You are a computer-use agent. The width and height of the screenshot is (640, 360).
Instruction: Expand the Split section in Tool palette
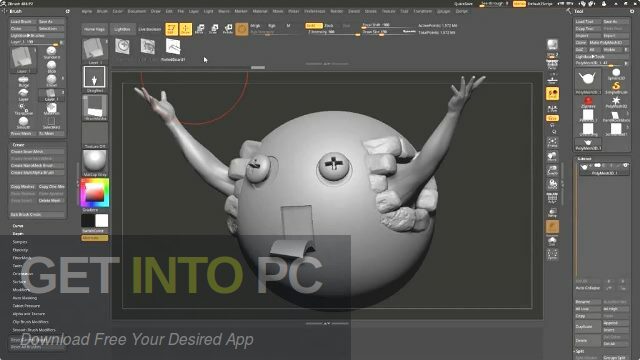[x=580, y=351]
